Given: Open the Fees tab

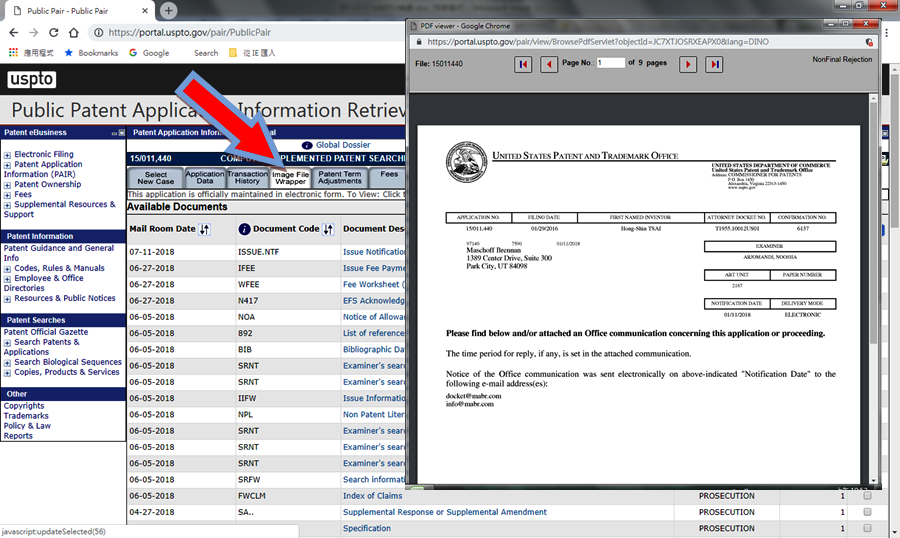Looking at the screenshot, I should 389,177.
